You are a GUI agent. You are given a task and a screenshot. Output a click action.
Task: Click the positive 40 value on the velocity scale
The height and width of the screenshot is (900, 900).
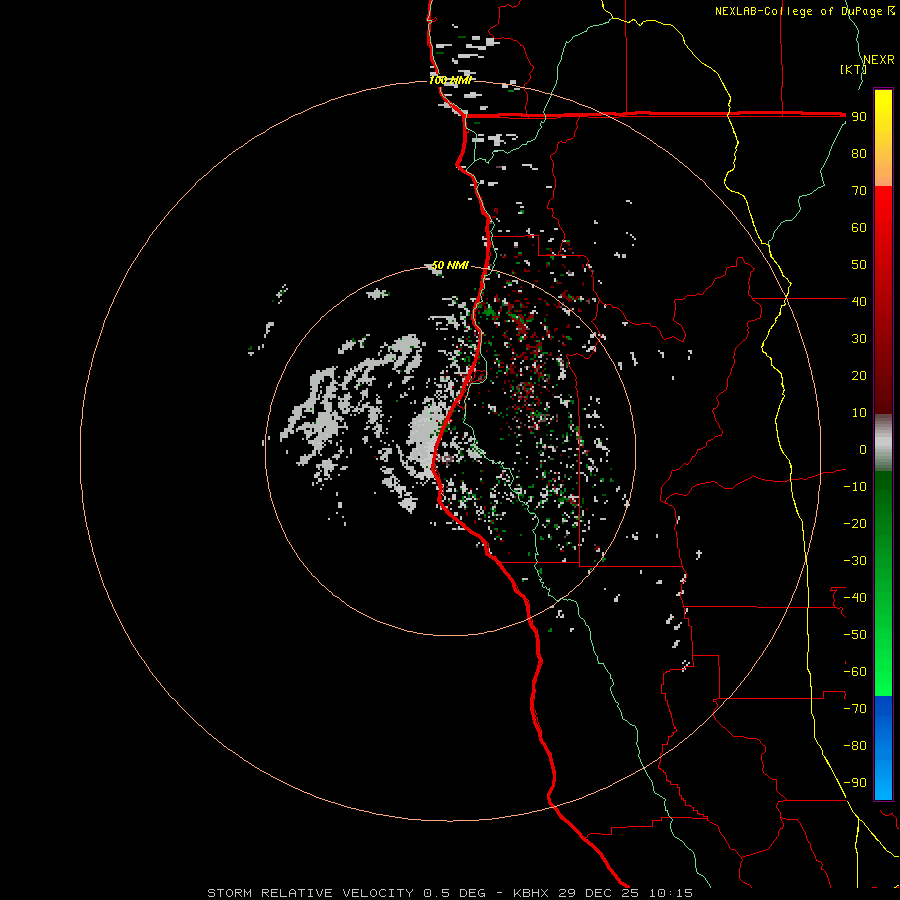pos(859,301)
